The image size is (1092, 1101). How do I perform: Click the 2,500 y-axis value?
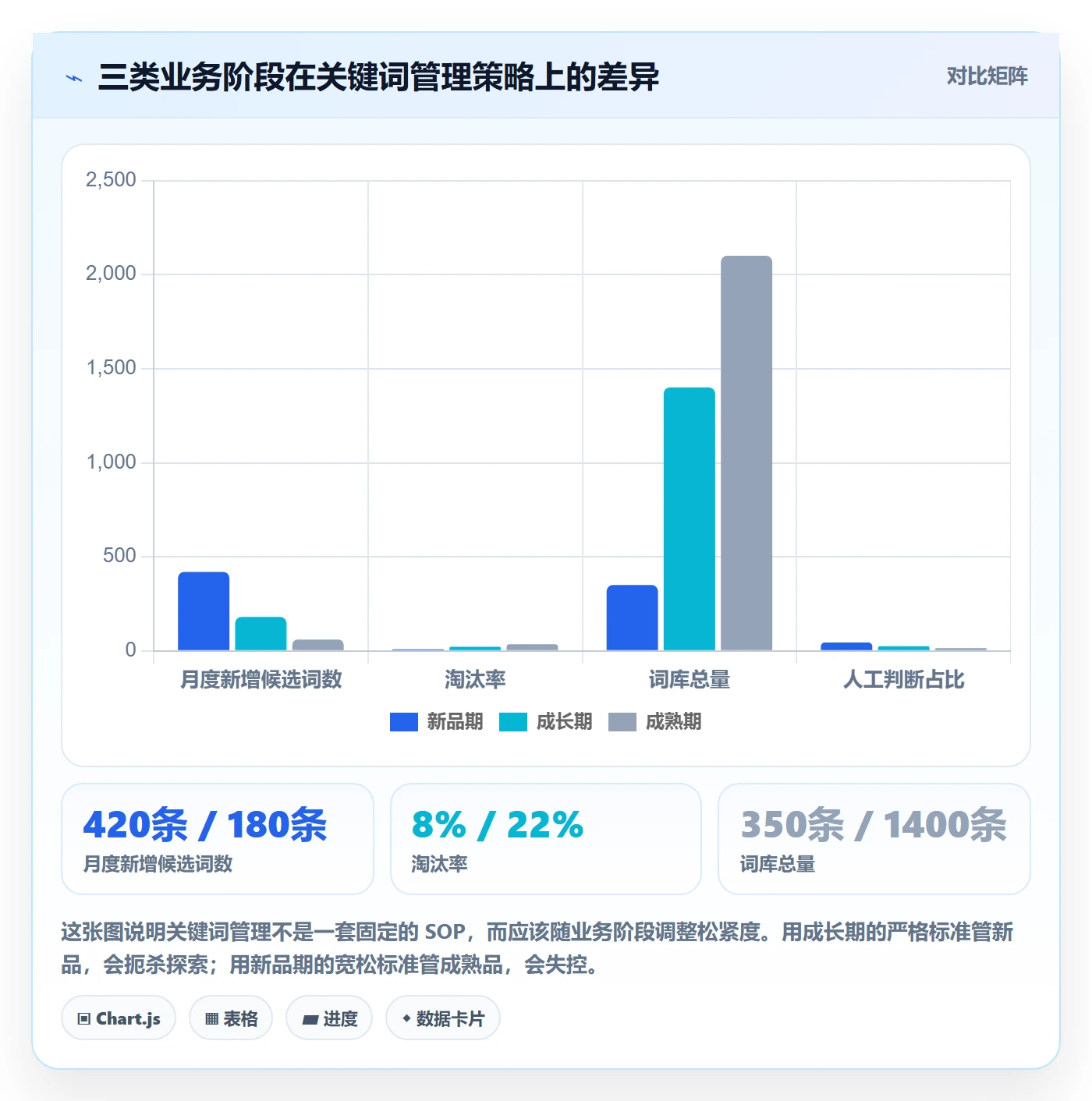point(111,180)
